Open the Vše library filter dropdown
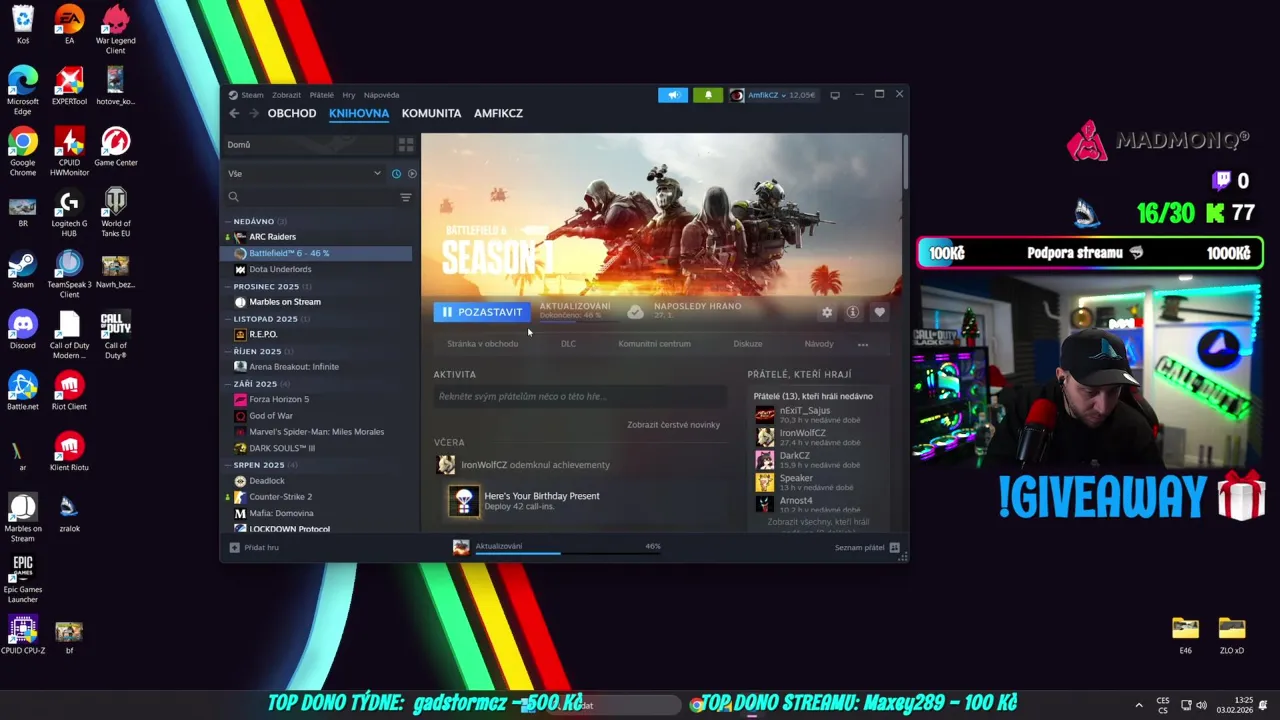This screenshot has width=1280, height=720. (304, 174)
